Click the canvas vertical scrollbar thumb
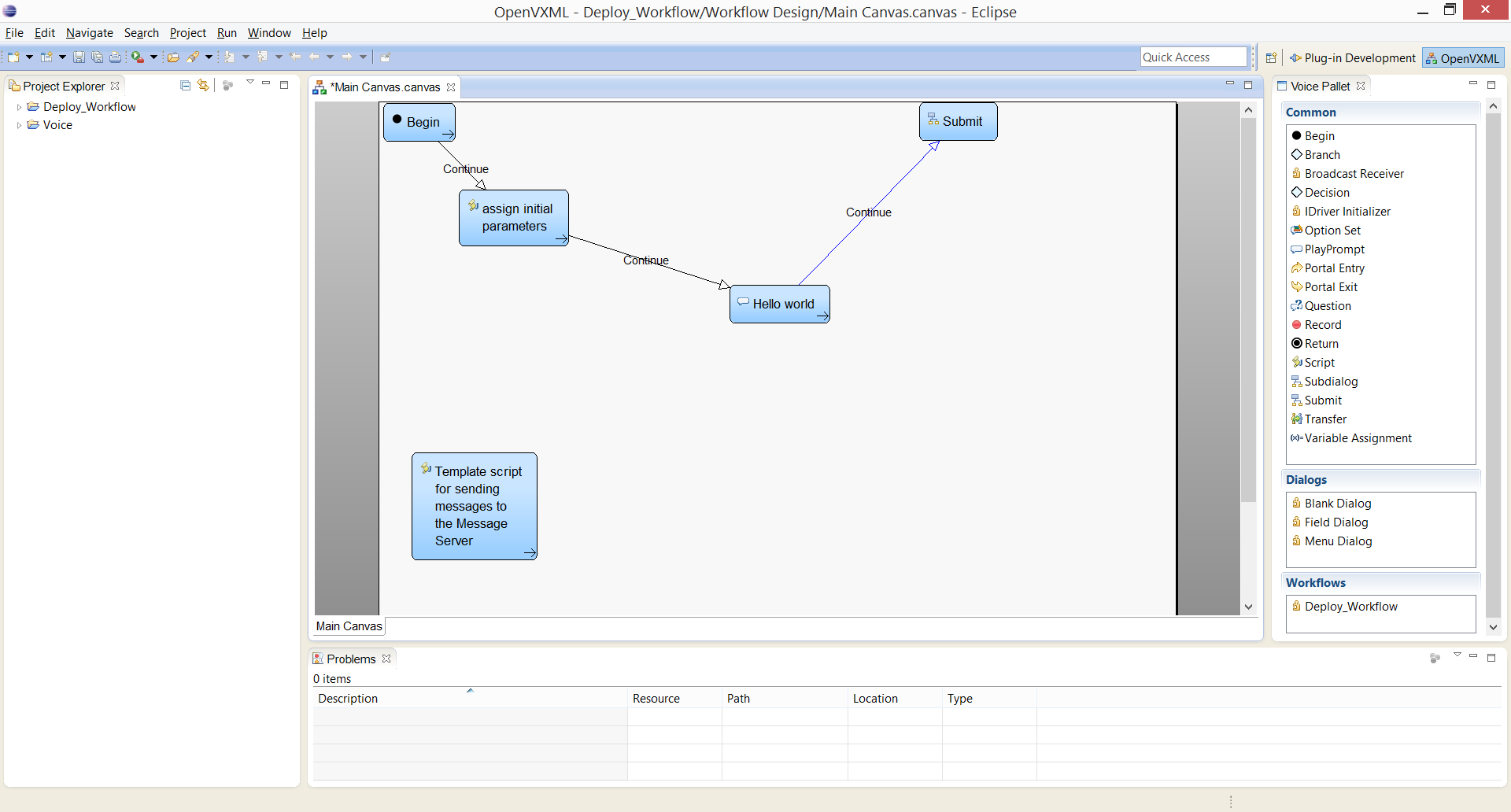The image size is (1511, 812). click(x=1249, y=310)
